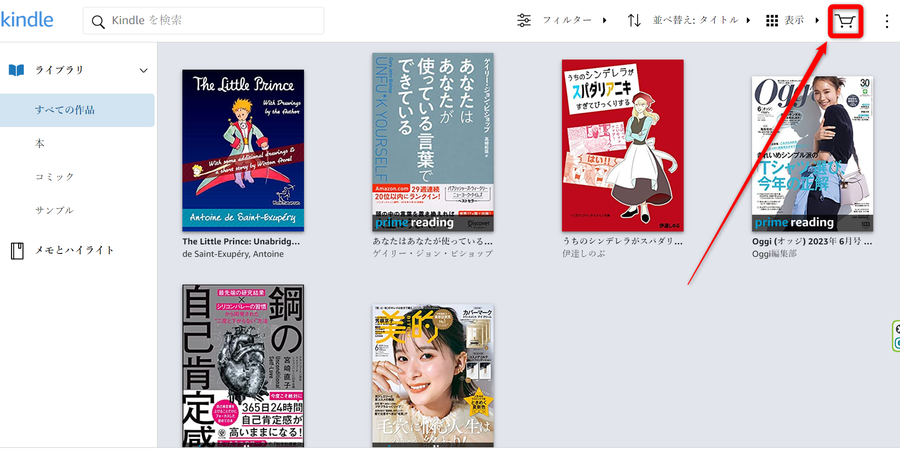
Task: Click the filter sliders icon
Action: point(524,21)
